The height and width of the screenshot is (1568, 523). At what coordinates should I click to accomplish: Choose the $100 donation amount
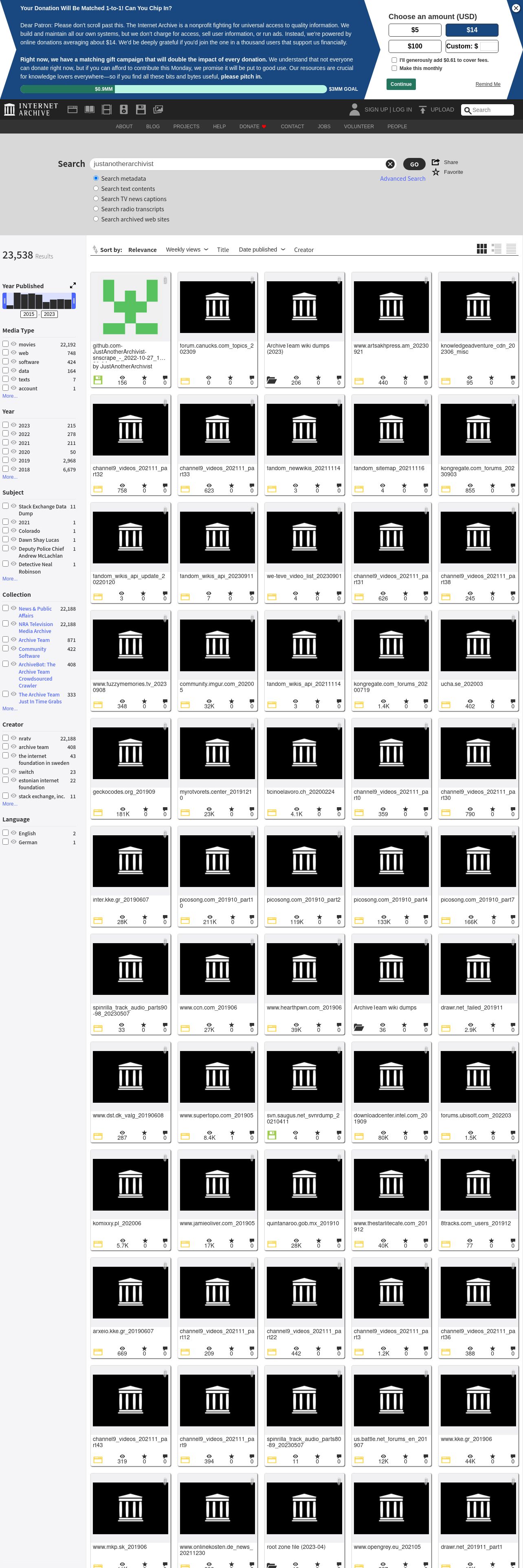click(415, 46)
